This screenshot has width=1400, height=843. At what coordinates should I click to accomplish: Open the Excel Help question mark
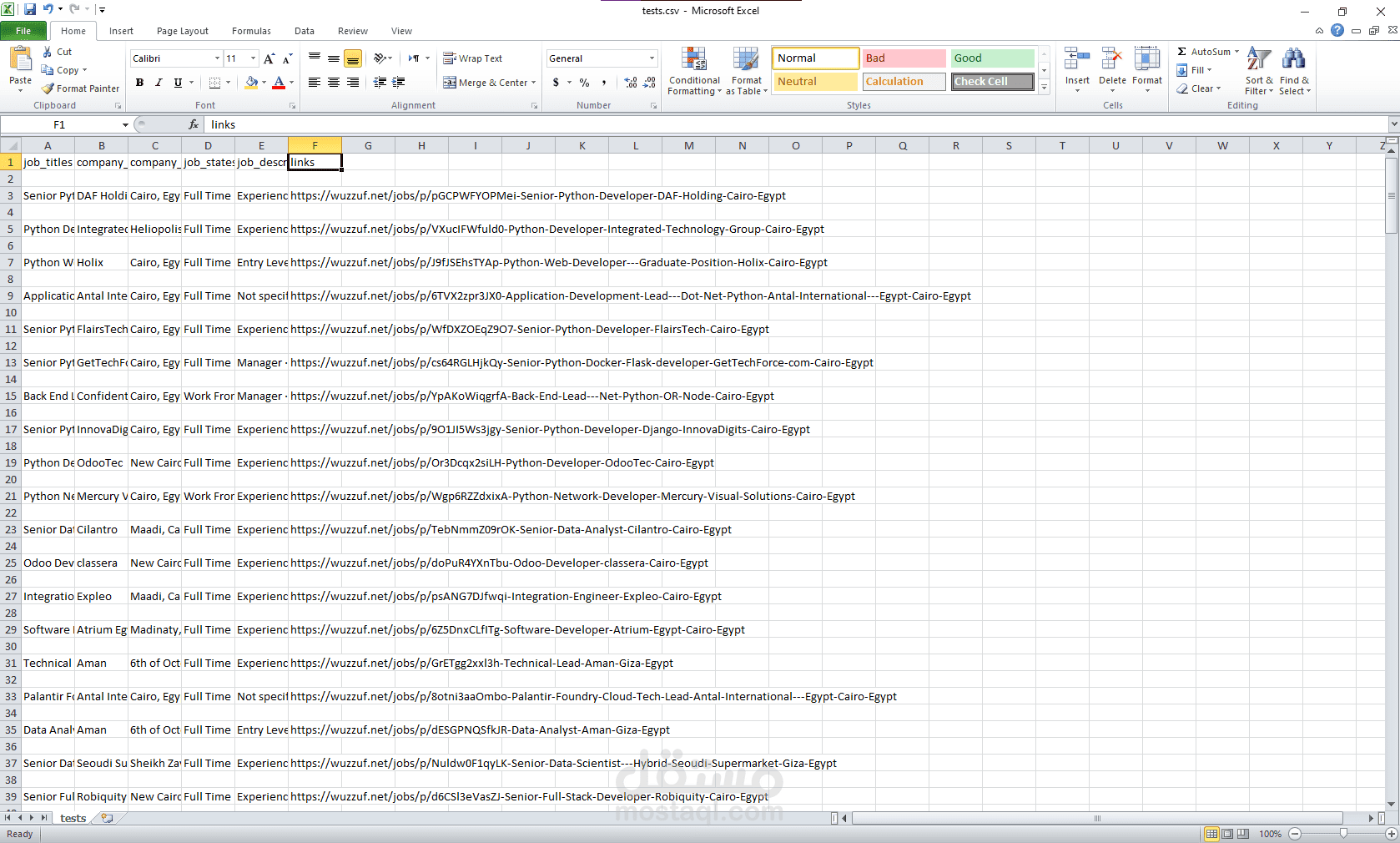pos(1337,30)
